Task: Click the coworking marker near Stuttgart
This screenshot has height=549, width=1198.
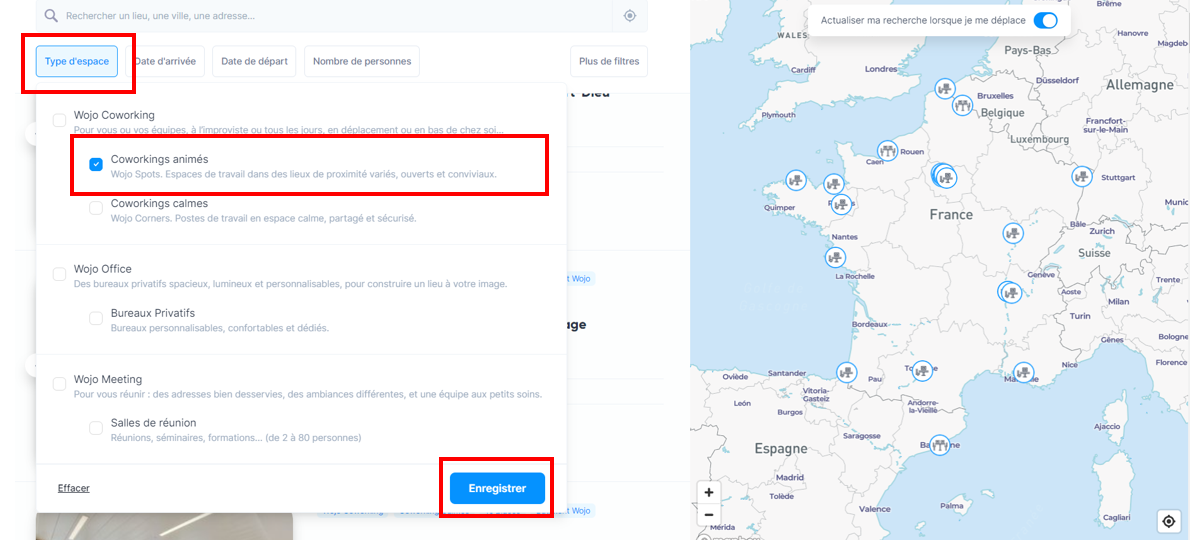Action: click(x=1081, y=176)
